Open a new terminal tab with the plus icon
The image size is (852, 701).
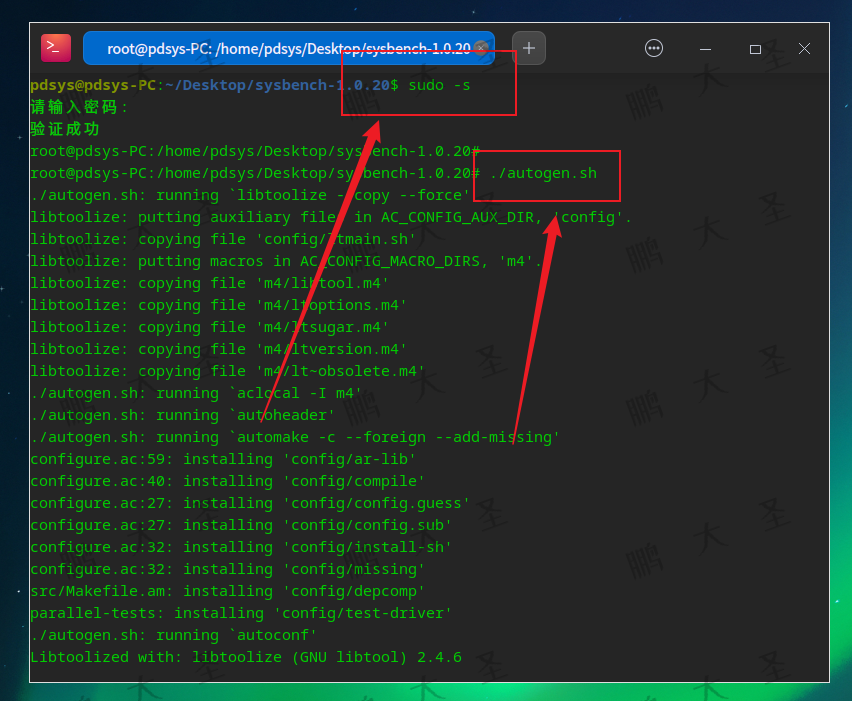528,48
